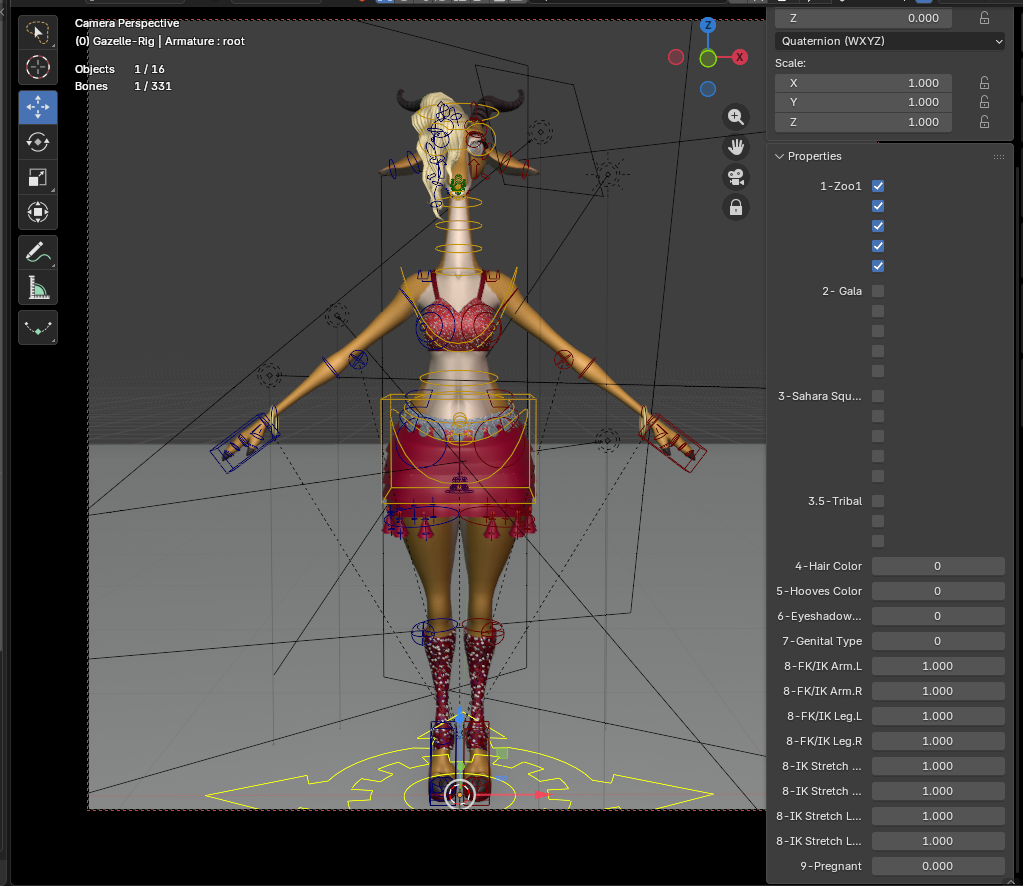Viewport: 1023px width, 886px height.
Task: Toggle the lock beside Scale X
Action: pos(984,83)
